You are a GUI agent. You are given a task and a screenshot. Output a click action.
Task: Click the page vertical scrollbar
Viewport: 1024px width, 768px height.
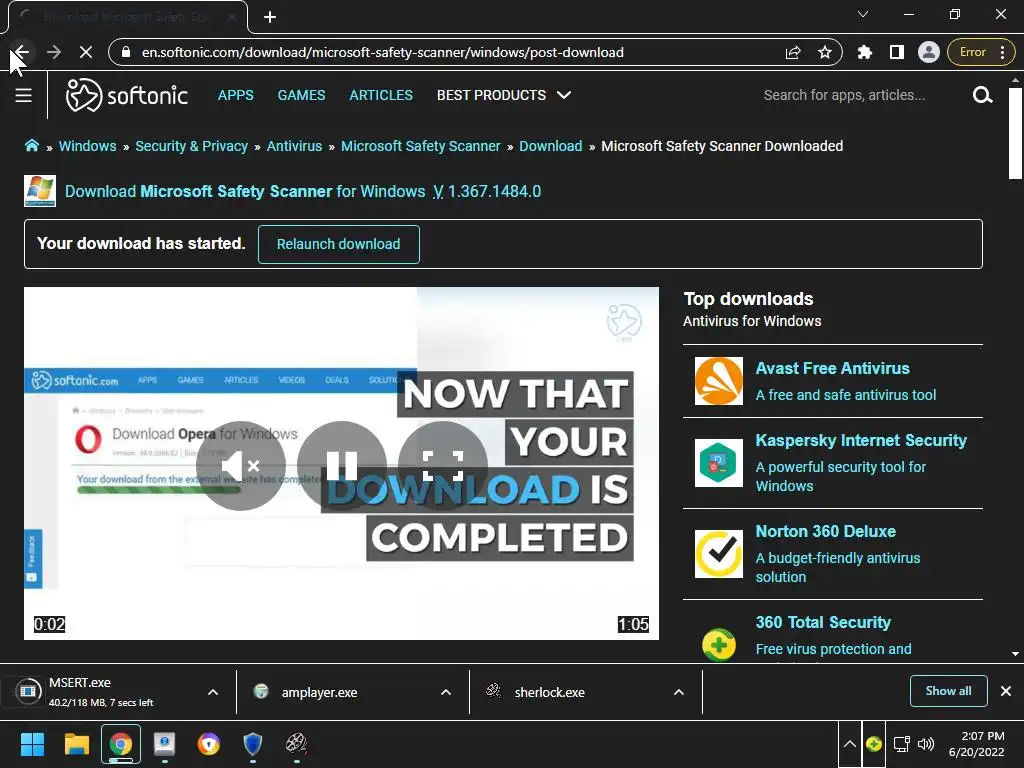click(1015, 133)
